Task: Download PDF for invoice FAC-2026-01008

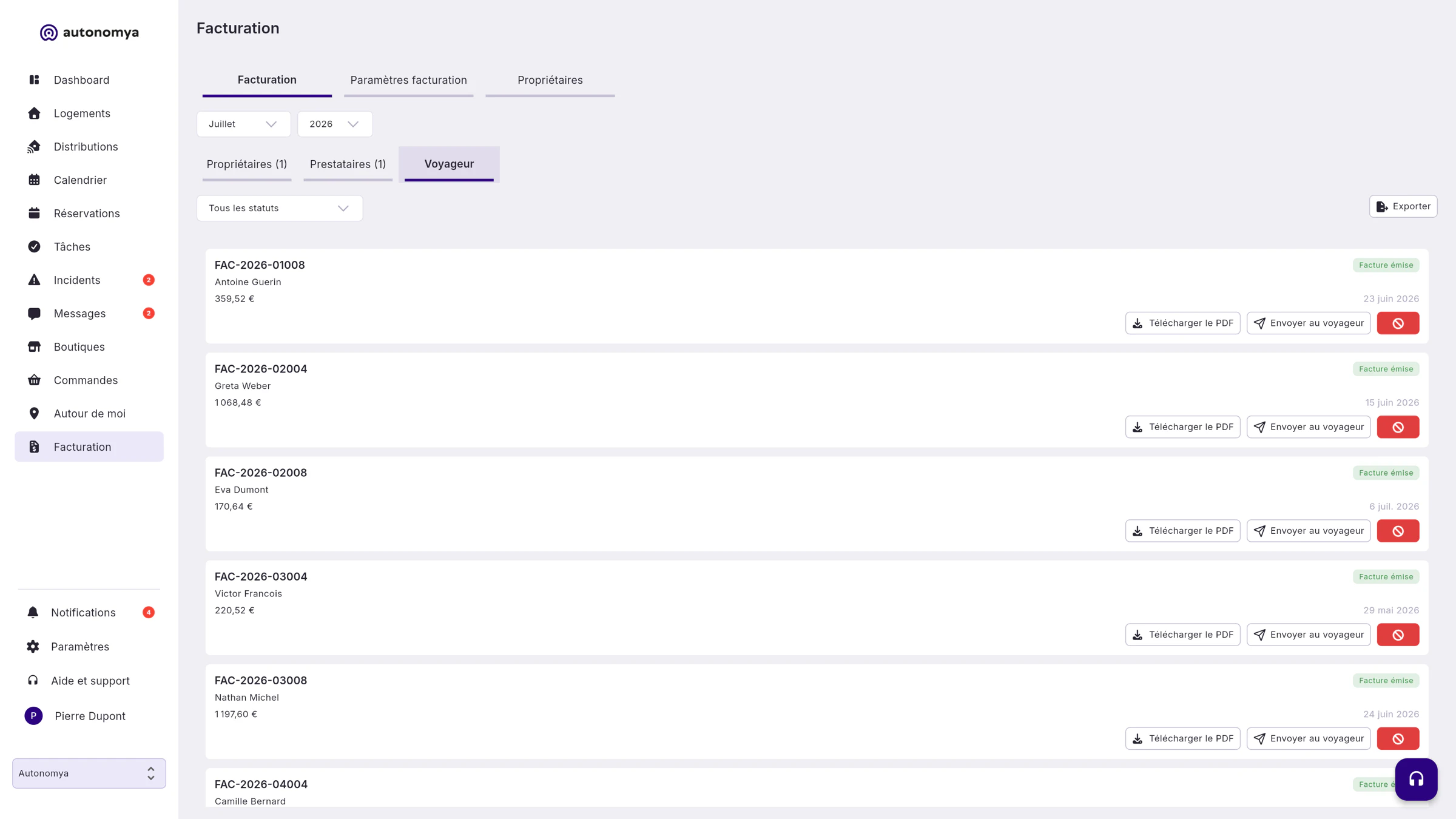Action: coord(1183,323)
